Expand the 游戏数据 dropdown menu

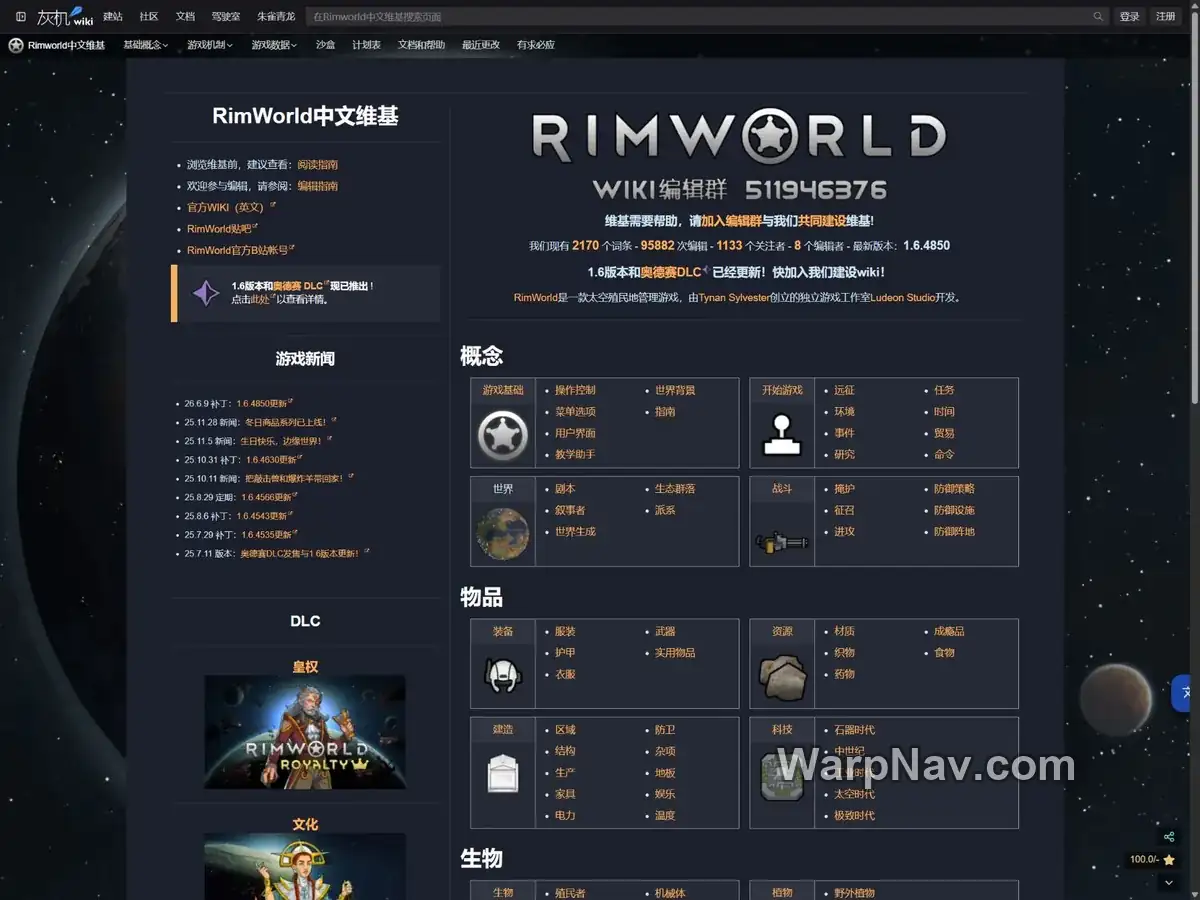(274, 45)
